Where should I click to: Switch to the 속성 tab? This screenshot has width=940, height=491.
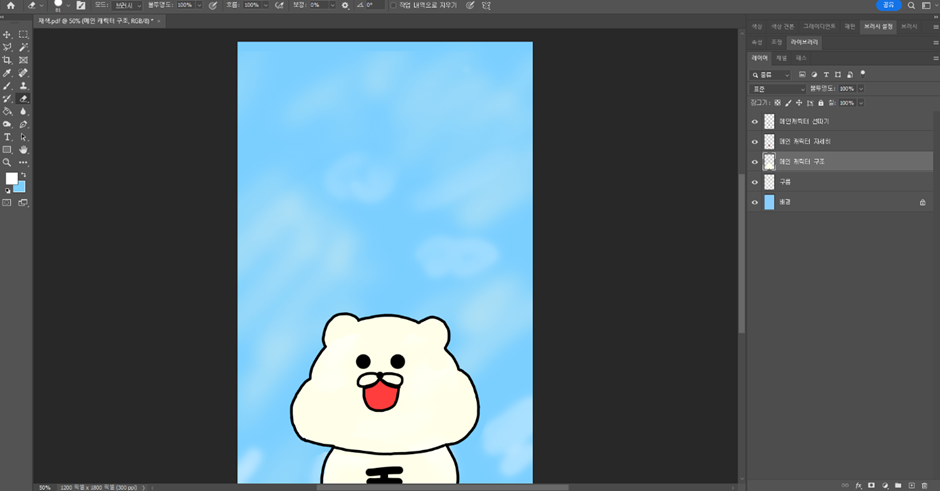click(x=757, y=43)
